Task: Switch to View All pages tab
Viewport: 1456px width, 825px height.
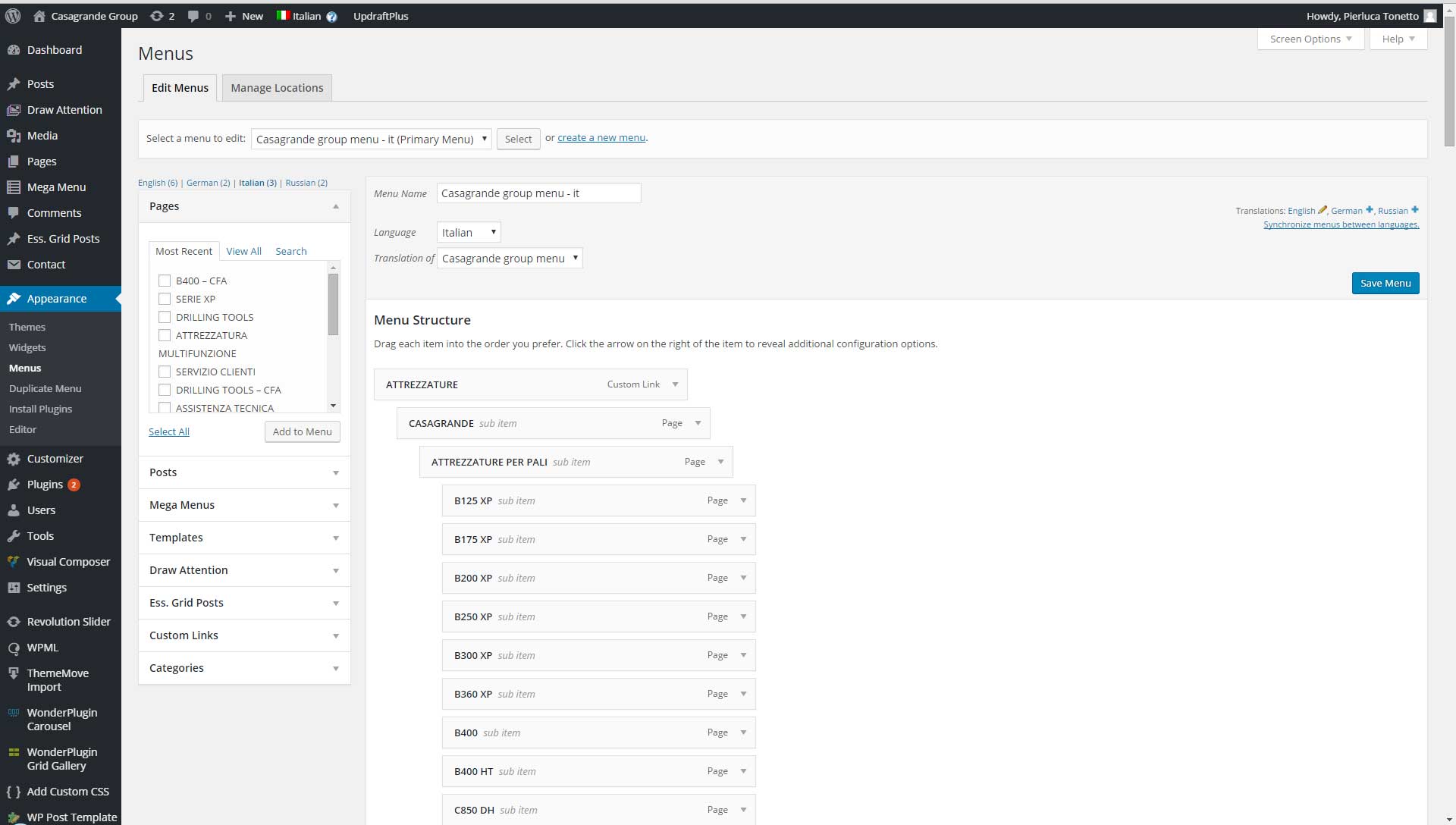Action: click(243, 251)
